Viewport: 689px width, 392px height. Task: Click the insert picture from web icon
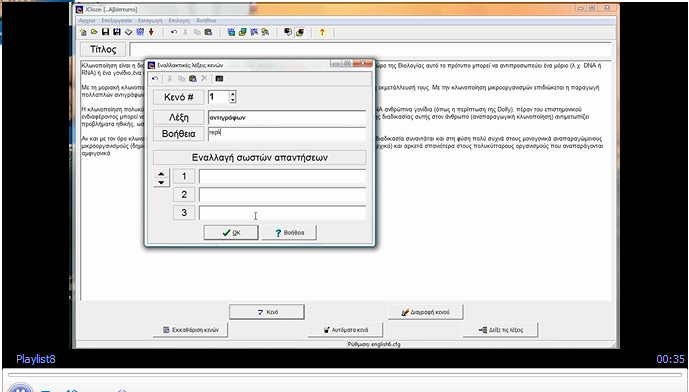click(231, 32)
